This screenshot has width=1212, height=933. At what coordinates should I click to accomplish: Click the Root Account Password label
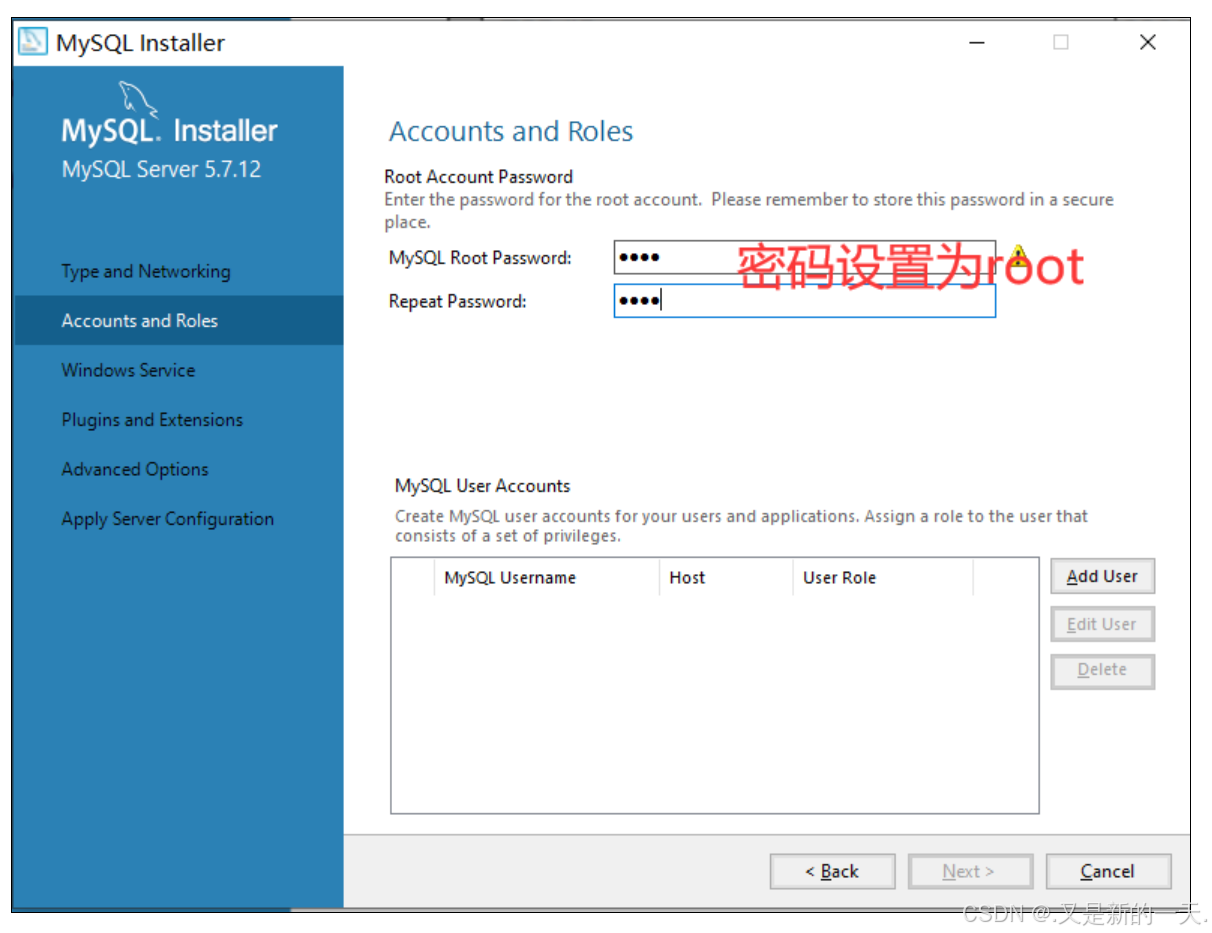pos(479,177)
